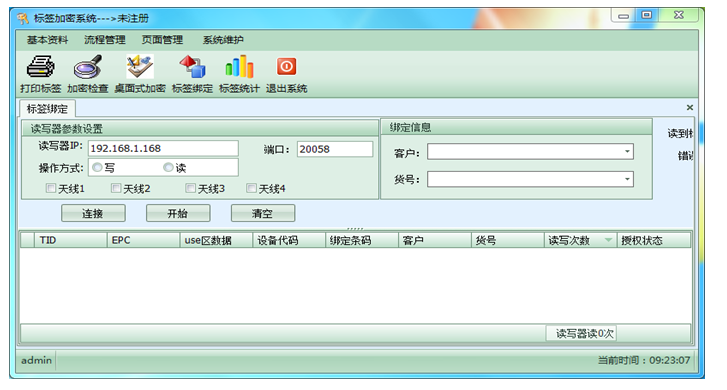Screen dimensions: 727x390
Task: Open the 加密检查 magnifier tool
Action: click(88, 74)
